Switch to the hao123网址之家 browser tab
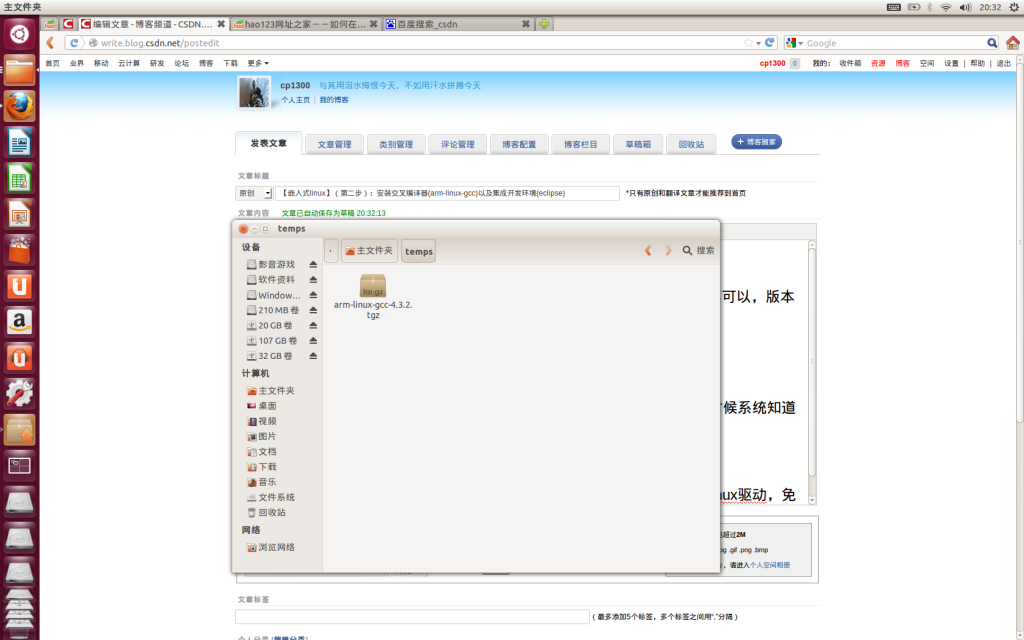Screen dimensions: 1024x640 pyautogui.click(x=306, y=24)
